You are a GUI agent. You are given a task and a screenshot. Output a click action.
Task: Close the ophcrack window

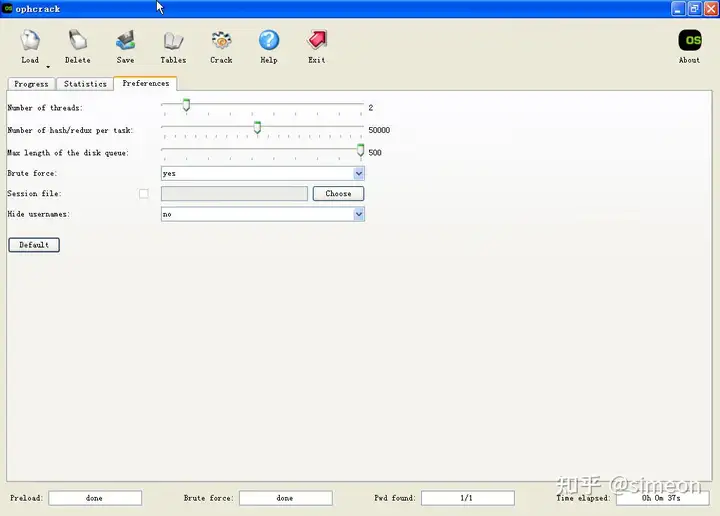[x=711, y=9]
